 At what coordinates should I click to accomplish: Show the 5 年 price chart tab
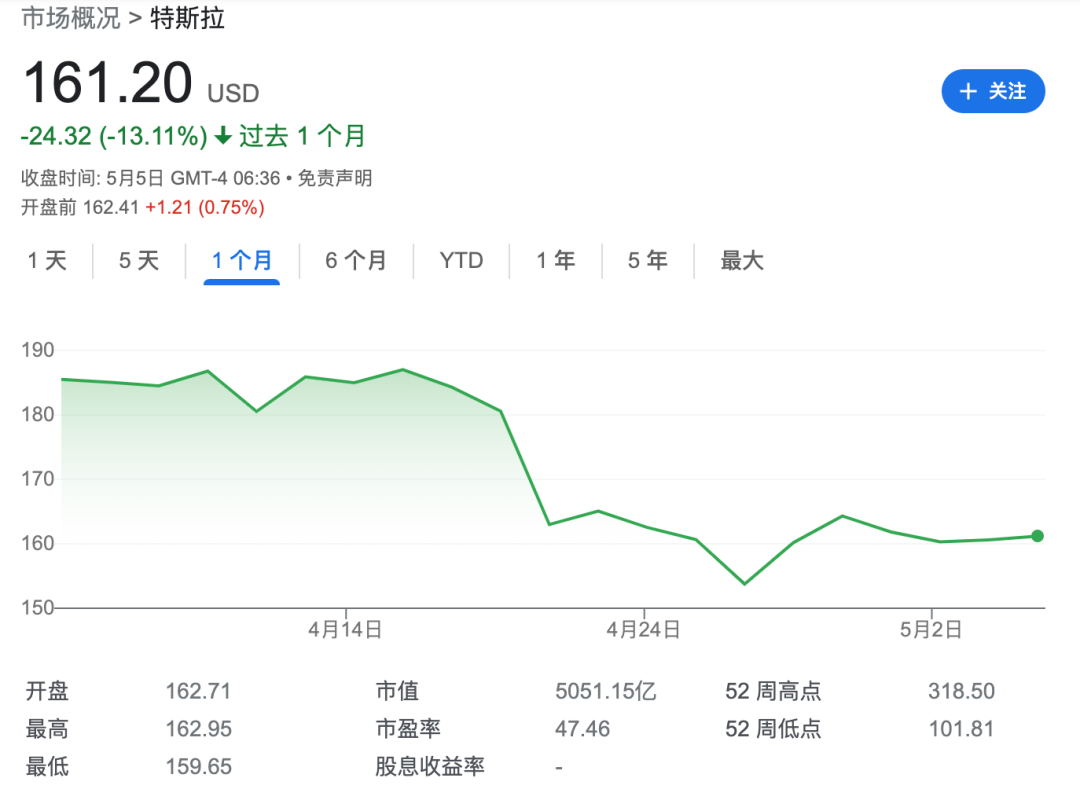(x=647, y=260)
